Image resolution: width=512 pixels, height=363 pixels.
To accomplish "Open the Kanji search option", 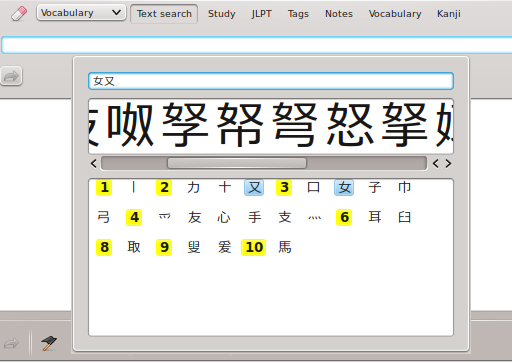I will pos(449,14).
